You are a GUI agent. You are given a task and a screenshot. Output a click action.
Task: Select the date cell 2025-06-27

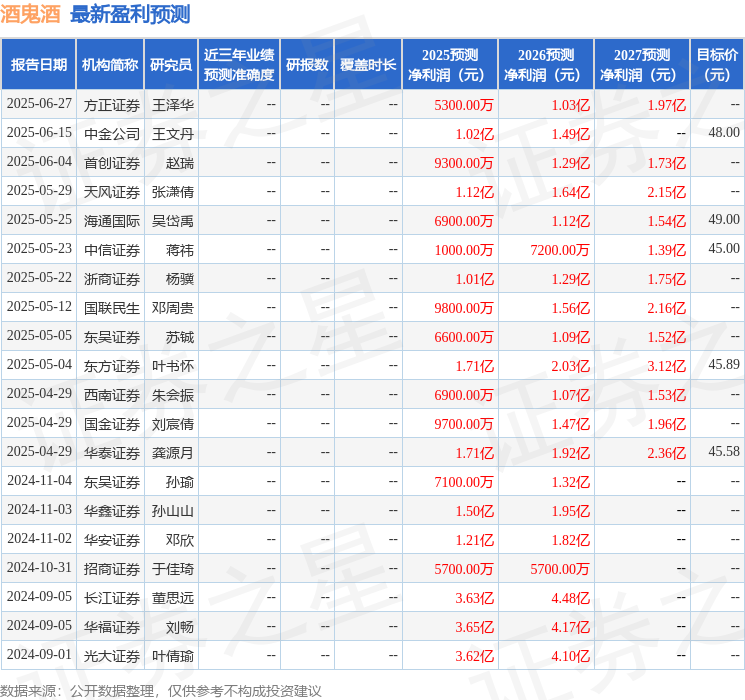coord(39,104)
